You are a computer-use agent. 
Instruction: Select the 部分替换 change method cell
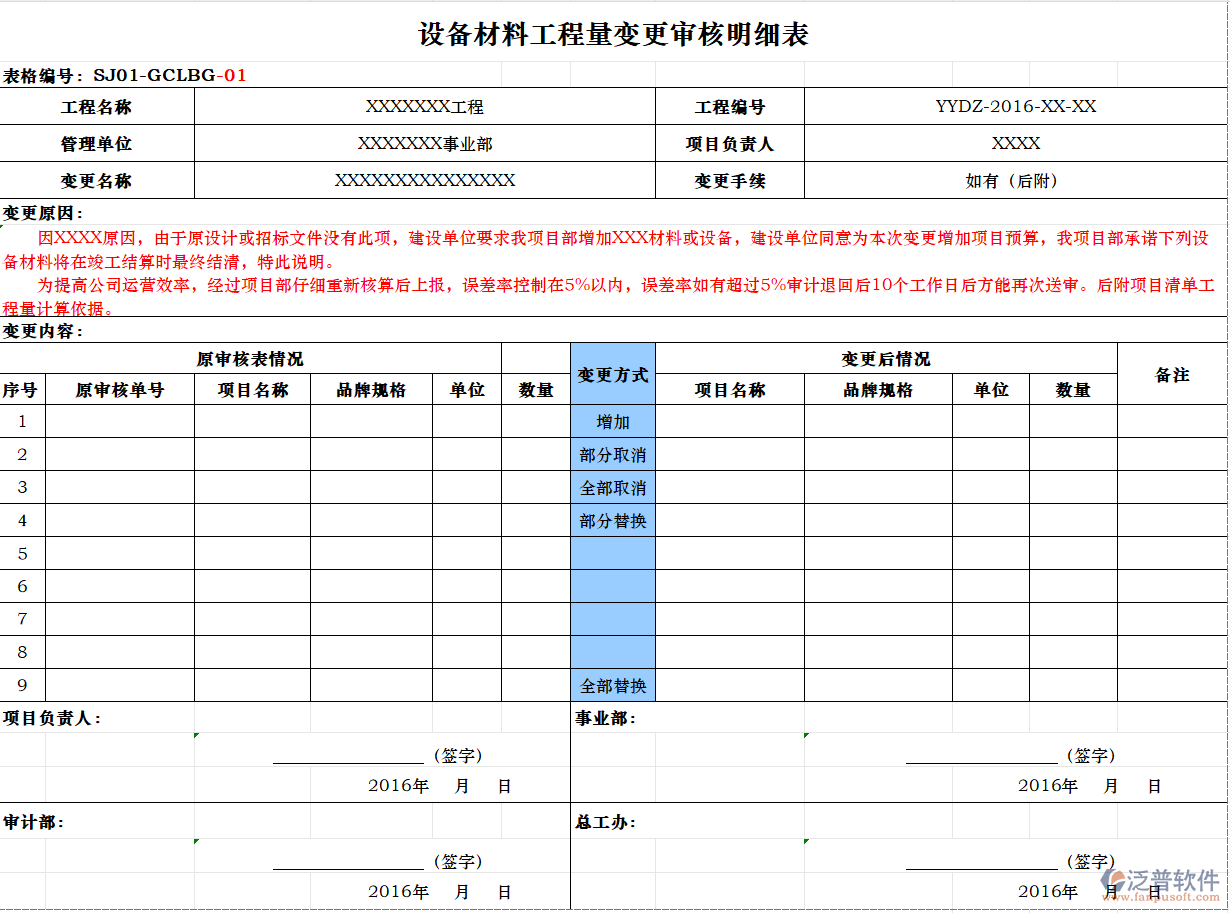click(614, 521)
